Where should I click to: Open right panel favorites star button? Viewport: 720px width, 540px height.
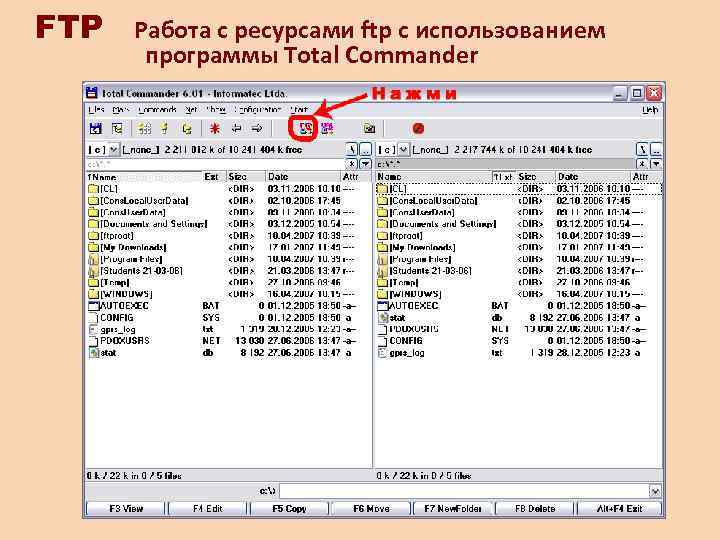click(x=642, y=164)
